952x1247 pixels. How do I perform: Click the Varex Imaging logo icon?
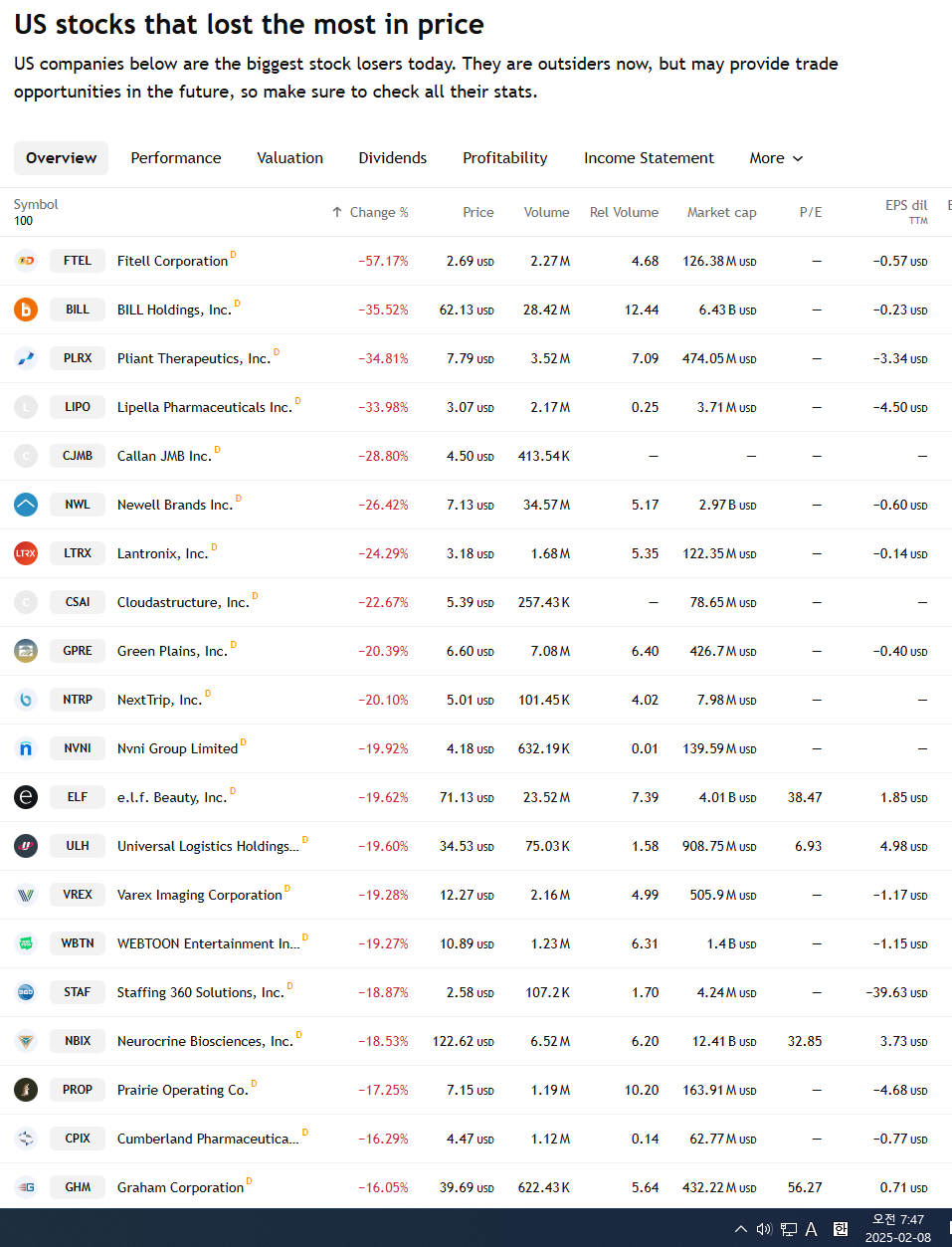pos(26,895)
